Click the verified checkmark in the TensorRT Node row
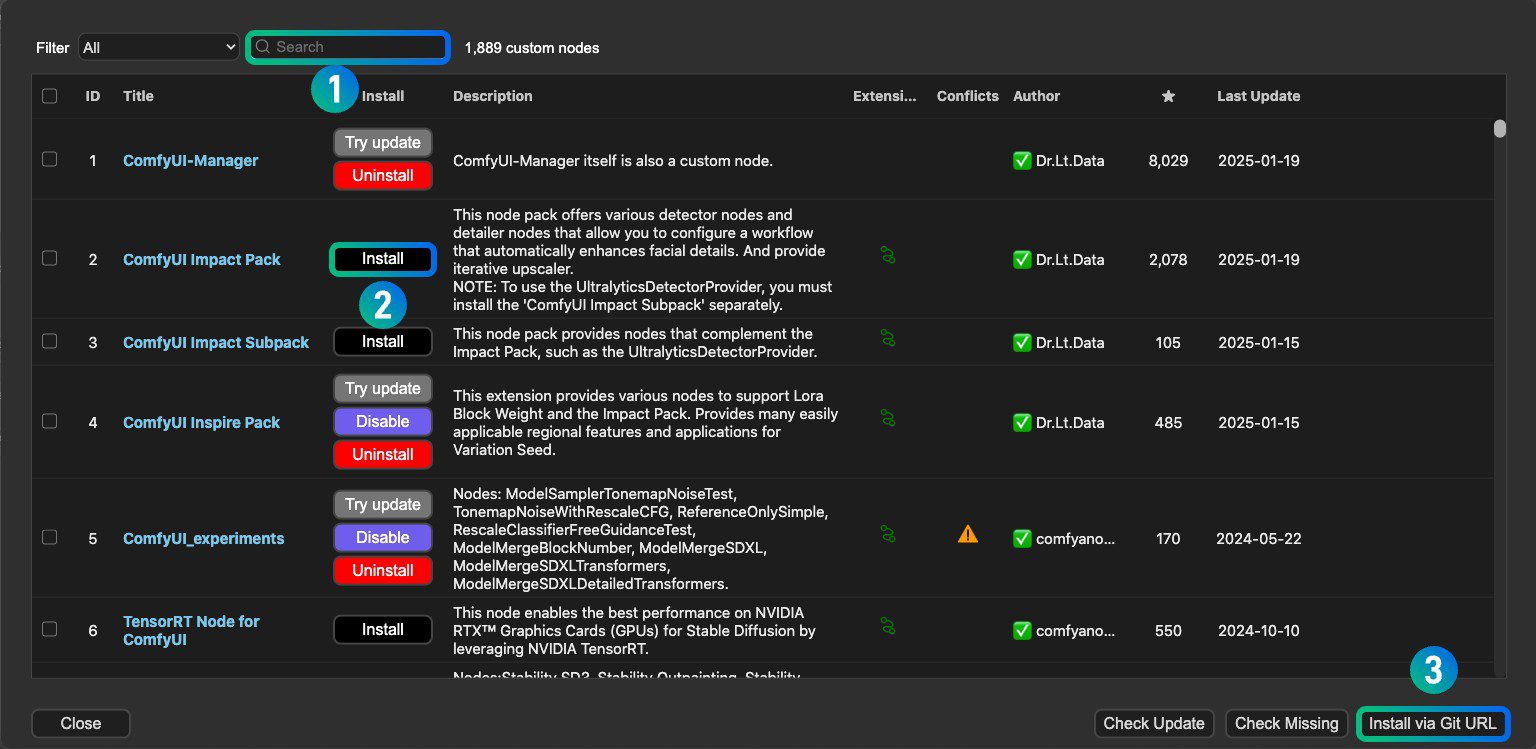The width and height of the screenshot is (1536, 749). tap(1022, 630)
